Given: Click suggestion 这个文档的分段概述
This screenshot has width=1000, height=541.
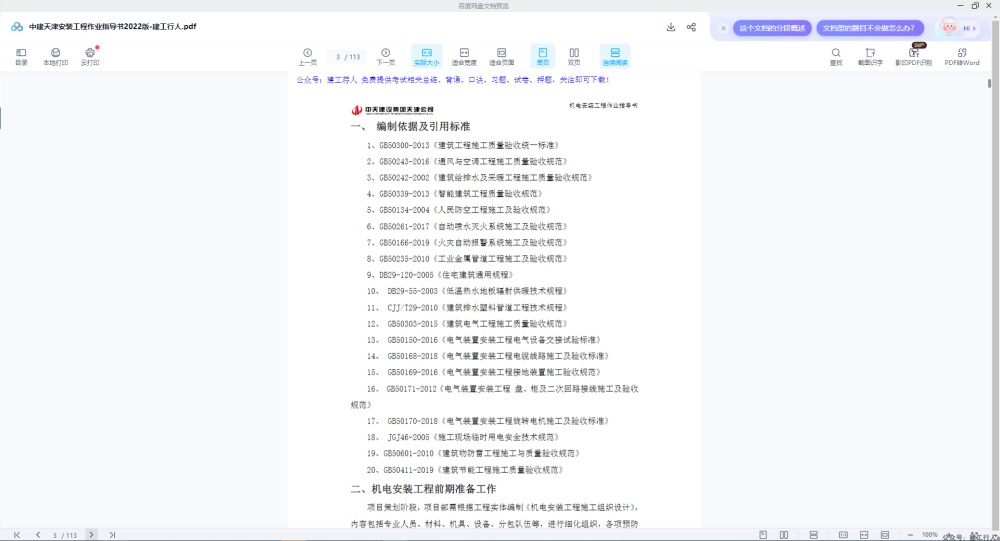Looking at the screenshot, I should click(x=772, y=28).
